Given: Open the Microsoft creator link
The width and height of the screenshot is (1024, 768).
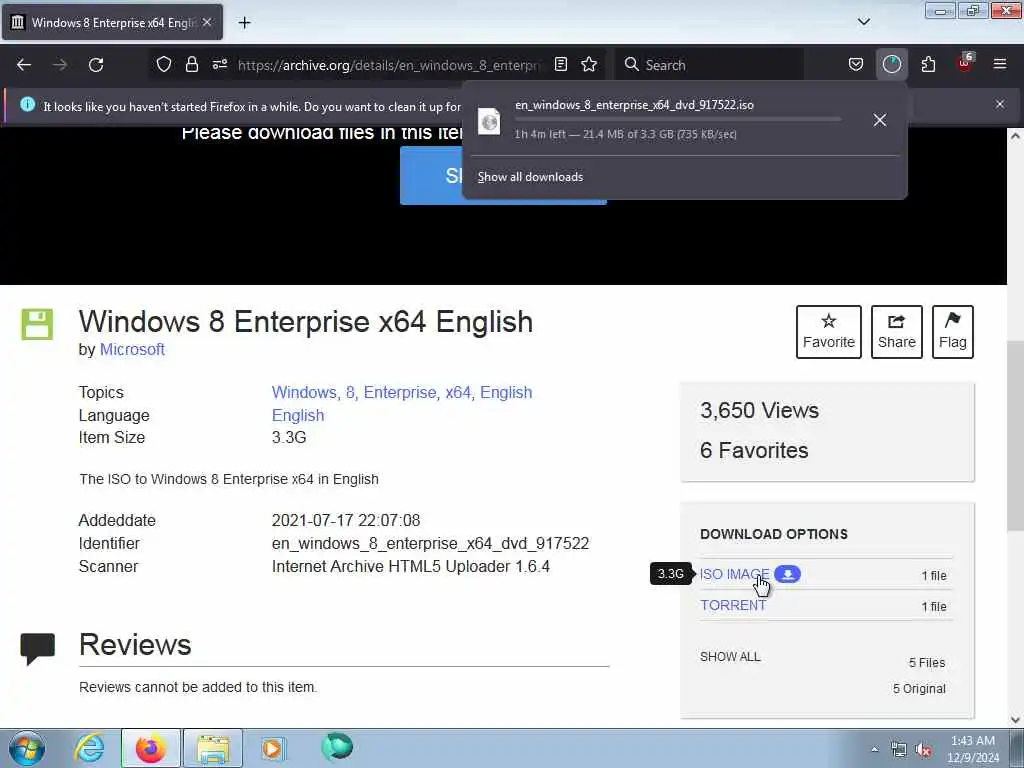Looking at the screenshot, I should tap(132, 349).
